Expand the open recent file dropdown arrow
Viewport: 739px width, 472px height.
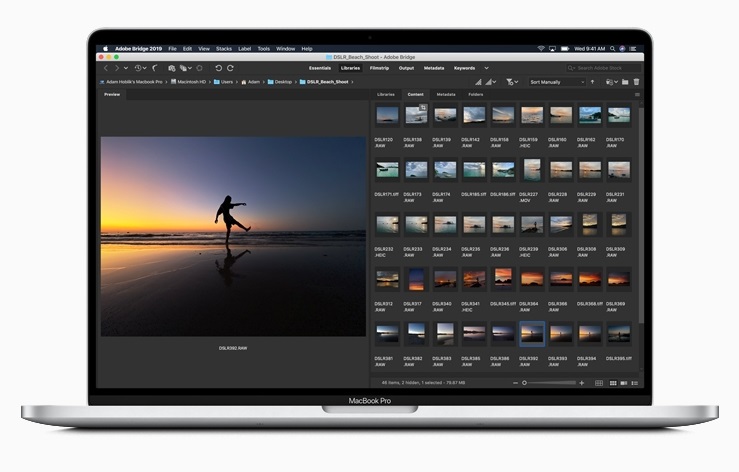[616, 82]
